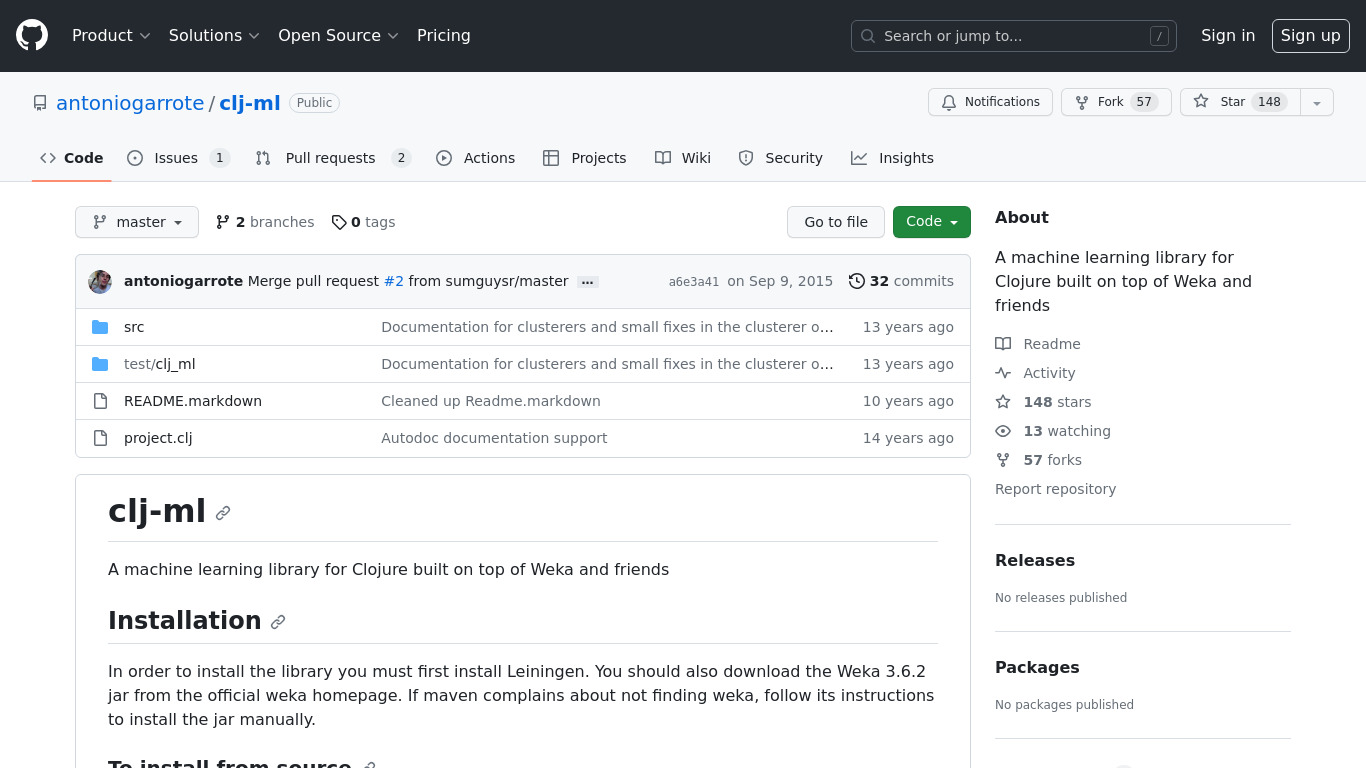Screen dimensions: 1366x768
Task: Click the Projects table icon
Action: click(x=551, y=158)
